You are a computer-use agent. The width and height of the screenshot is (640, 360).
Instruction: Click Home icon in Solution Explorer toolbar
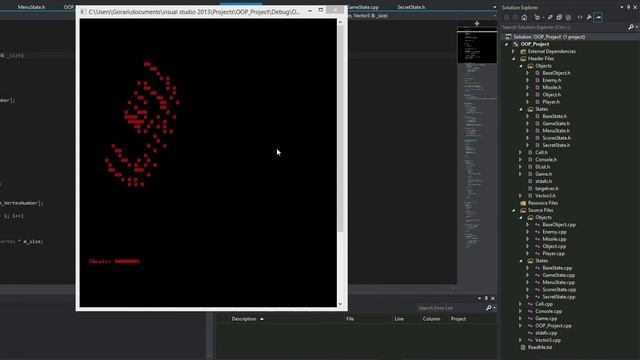pos(524,17)
